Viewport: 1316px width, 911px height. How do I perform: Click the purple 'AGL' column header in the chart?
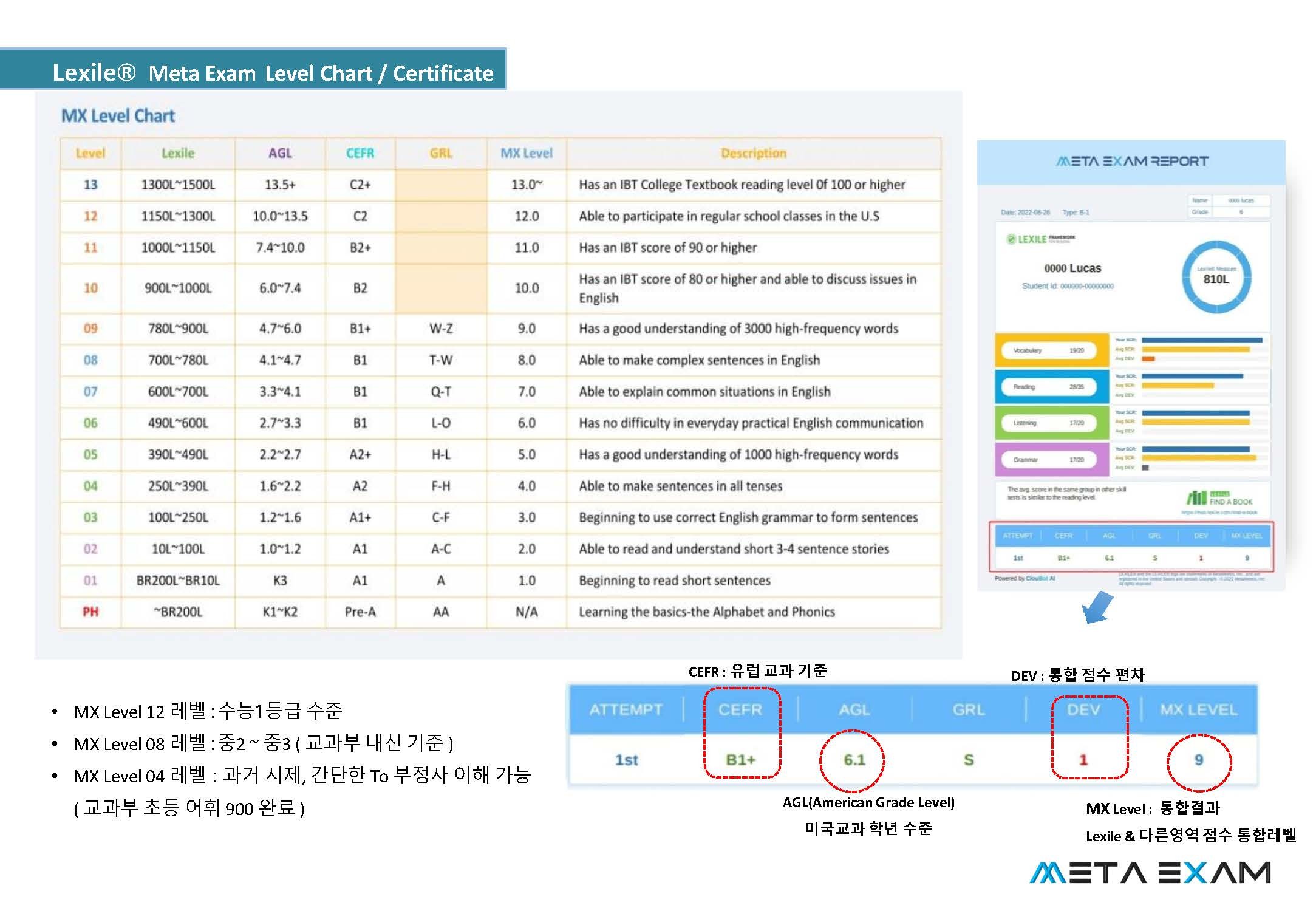280,154
